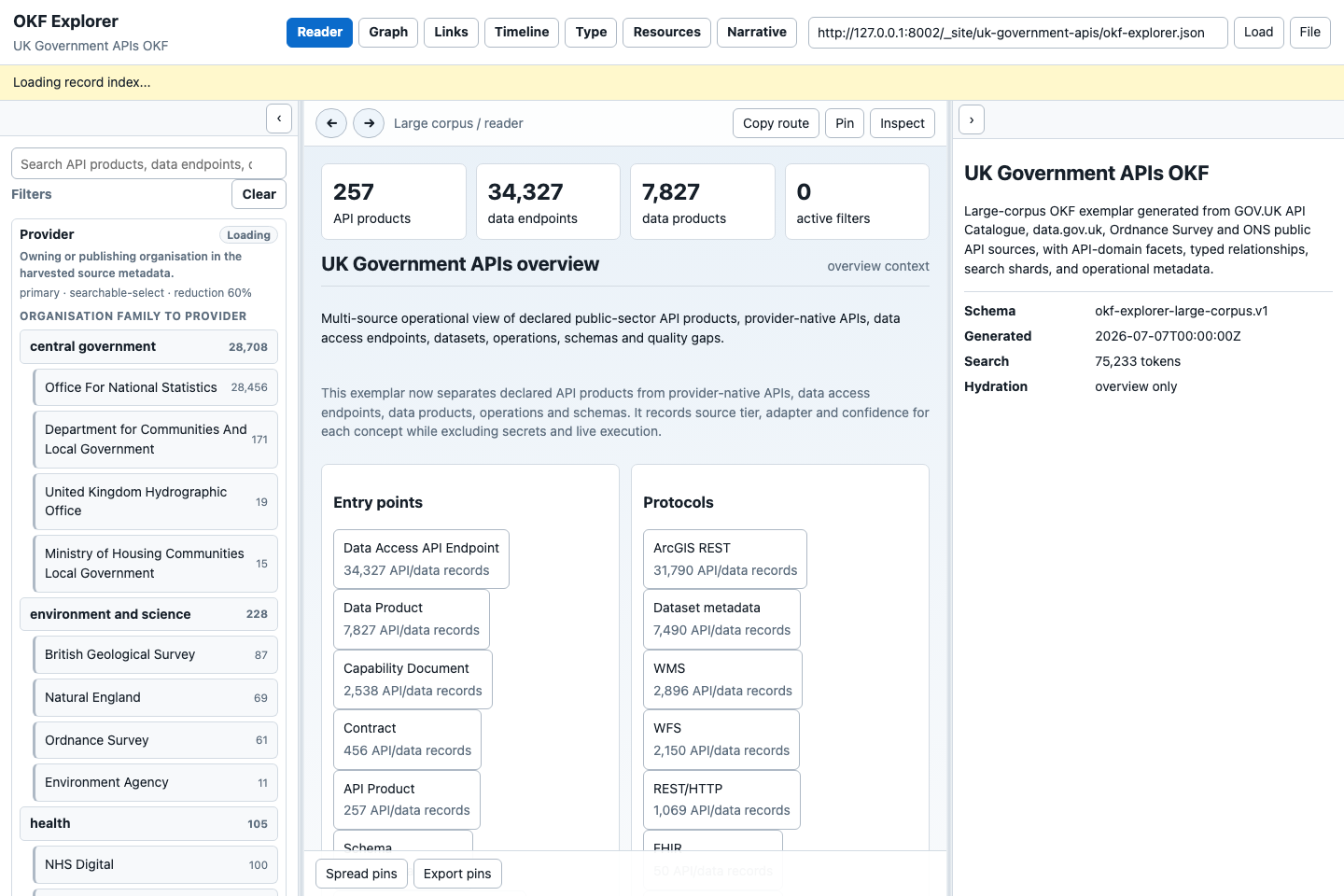Click the 'Large corpus / reader' breadcrumb text
Image resolution: width=1344 pixels, height=896 pixels.
458,123
